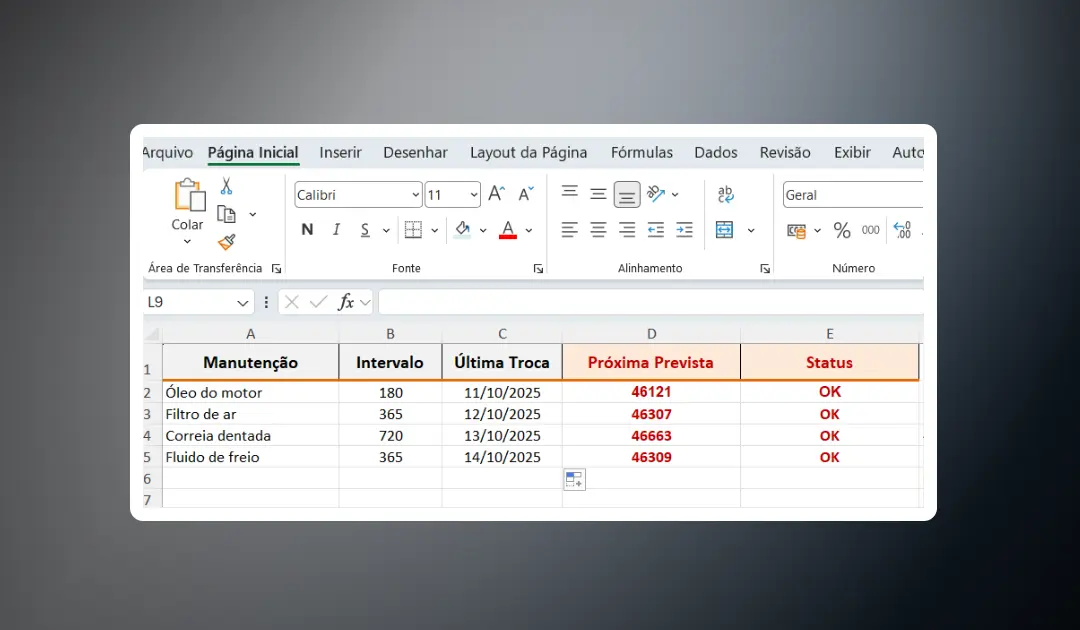The width and height of the screenshot is (1080, 630).
Task: Click the Colar paste button
Action: (187, 205)
